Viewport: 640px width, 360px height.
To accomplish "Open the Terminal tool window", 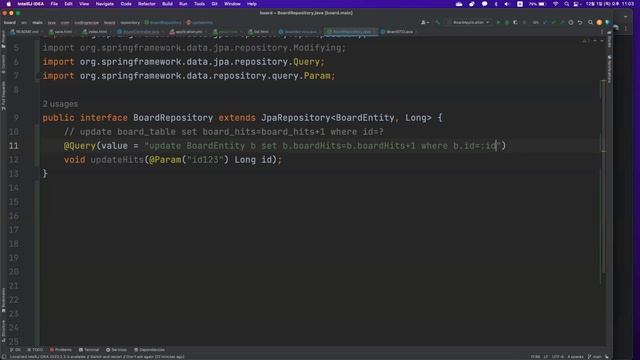I will click(x=89, y=350).
